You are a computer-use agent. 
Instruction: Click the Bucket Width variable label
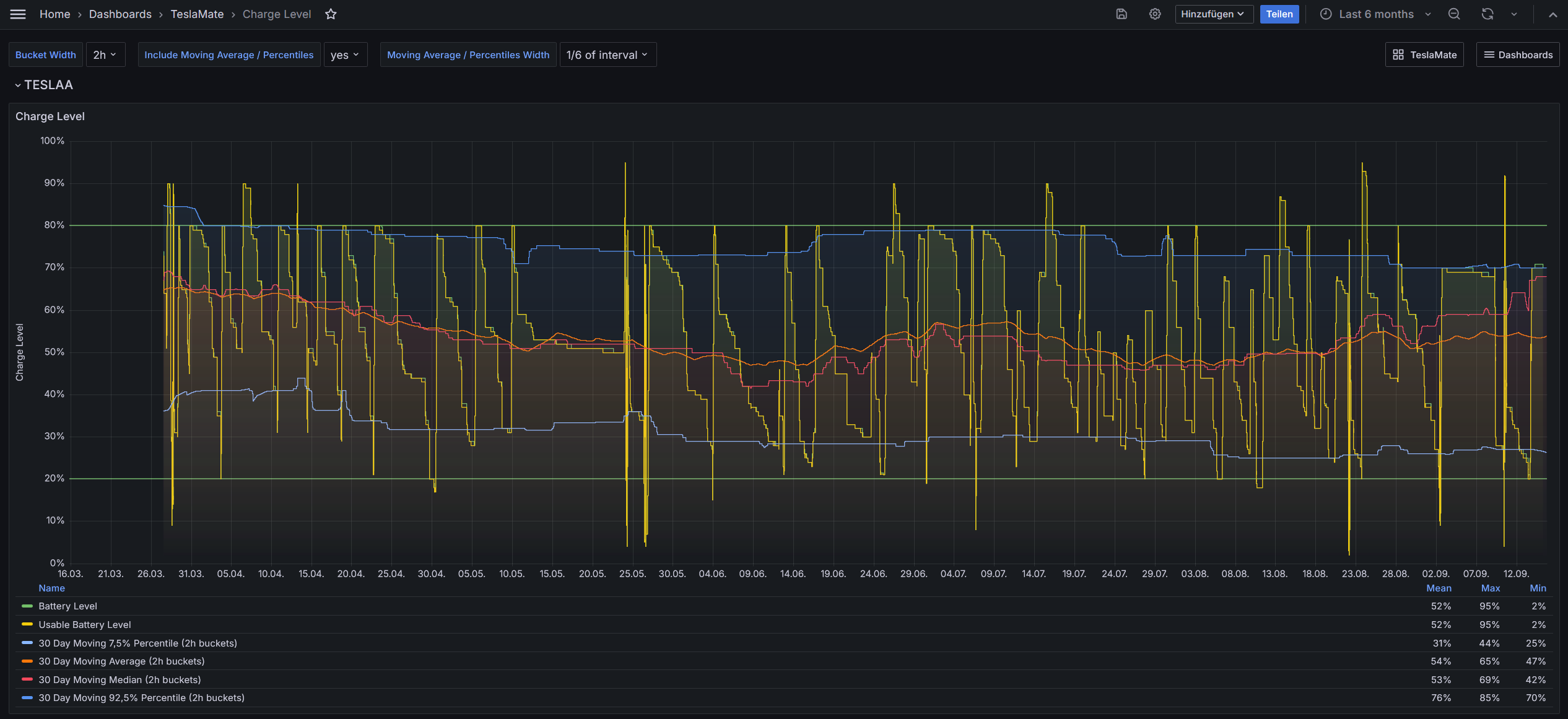pyautogui.click(x=46, y=54)
